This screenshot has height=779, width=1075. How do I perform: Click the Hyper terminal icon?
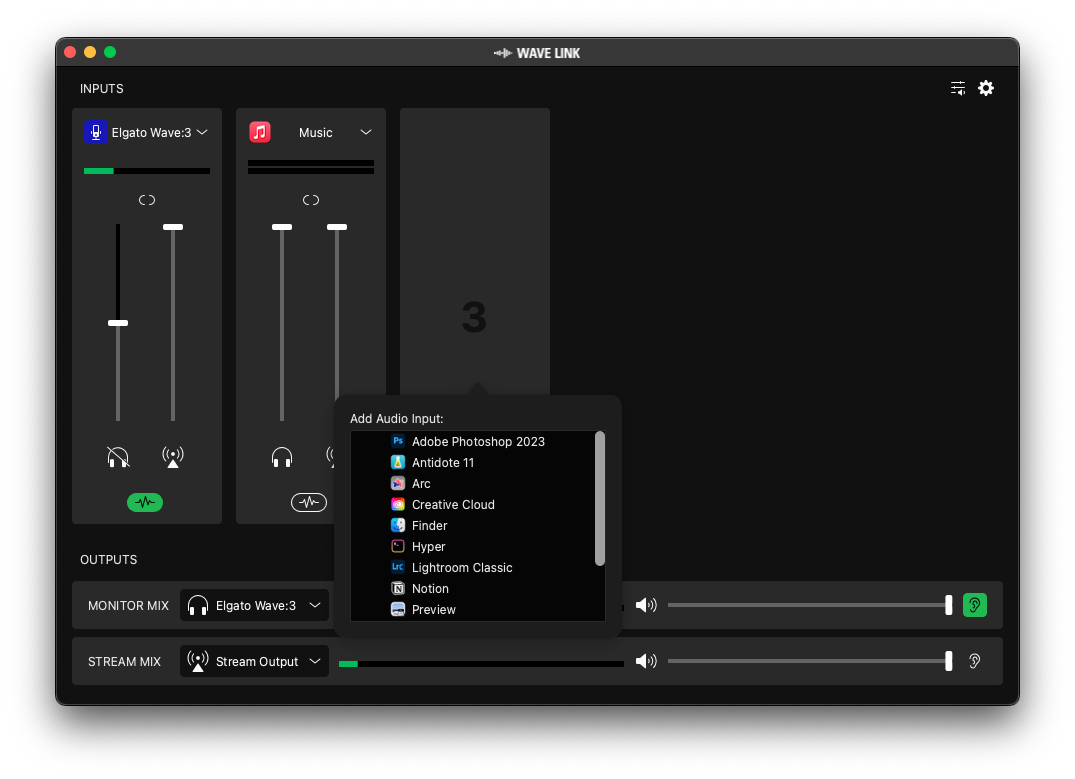pos(398,547)
